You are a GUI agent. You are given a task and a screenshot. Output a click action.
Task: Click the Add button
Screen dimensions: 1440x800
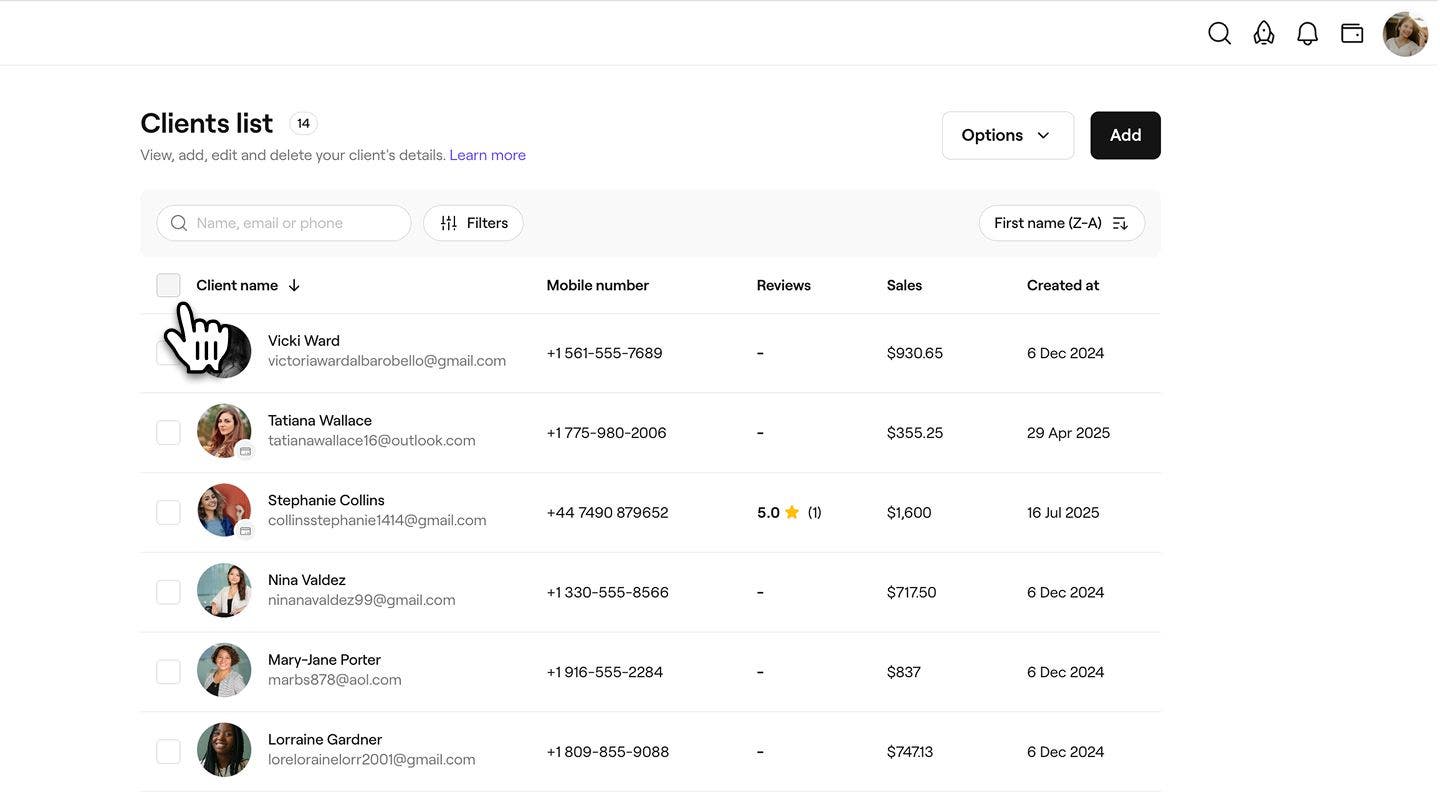(1125, 135)
